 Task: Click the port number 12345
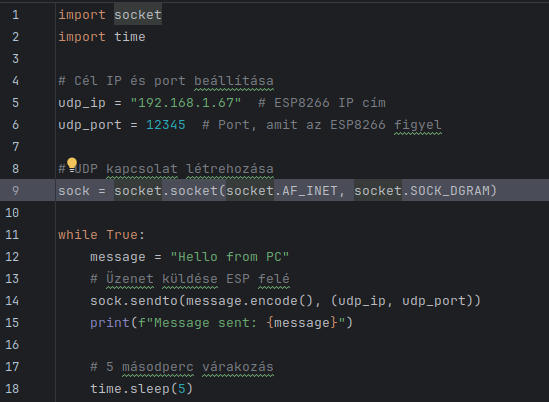[166, 125]
